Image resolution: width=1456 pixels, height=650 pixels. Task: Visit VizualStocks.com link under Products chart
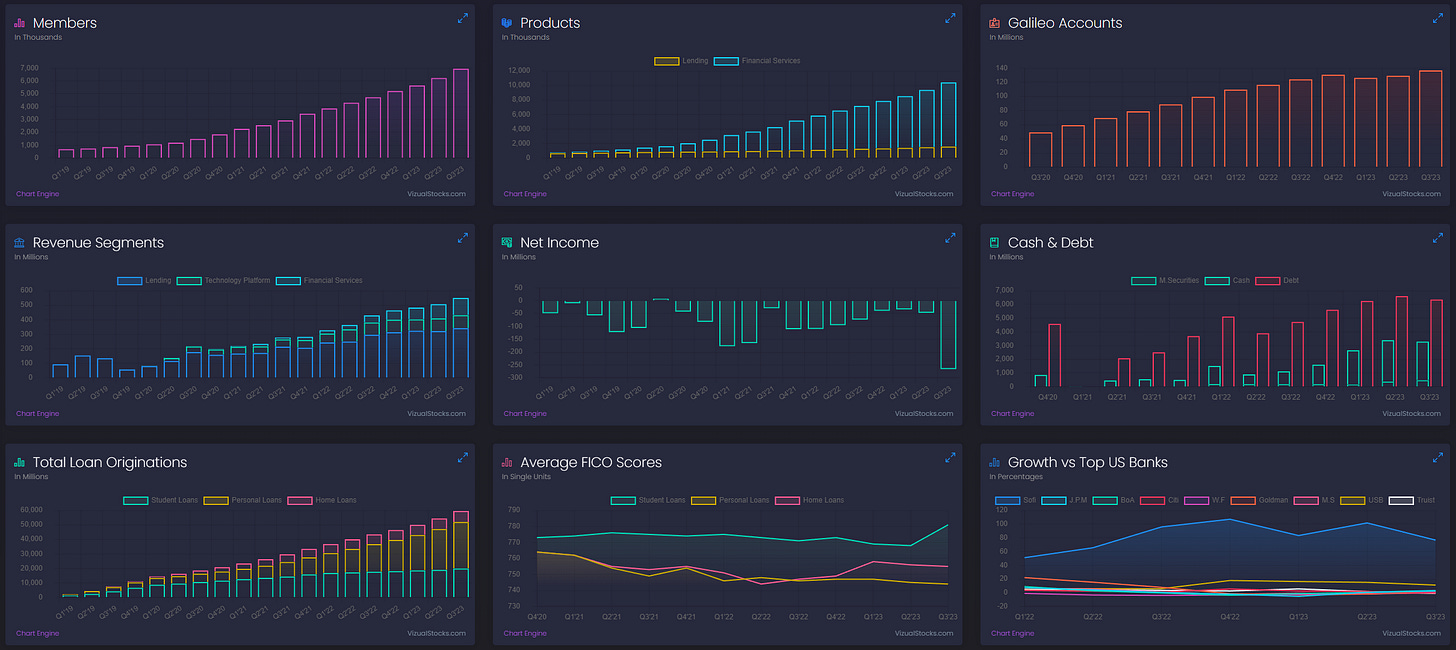pos(923,194)
